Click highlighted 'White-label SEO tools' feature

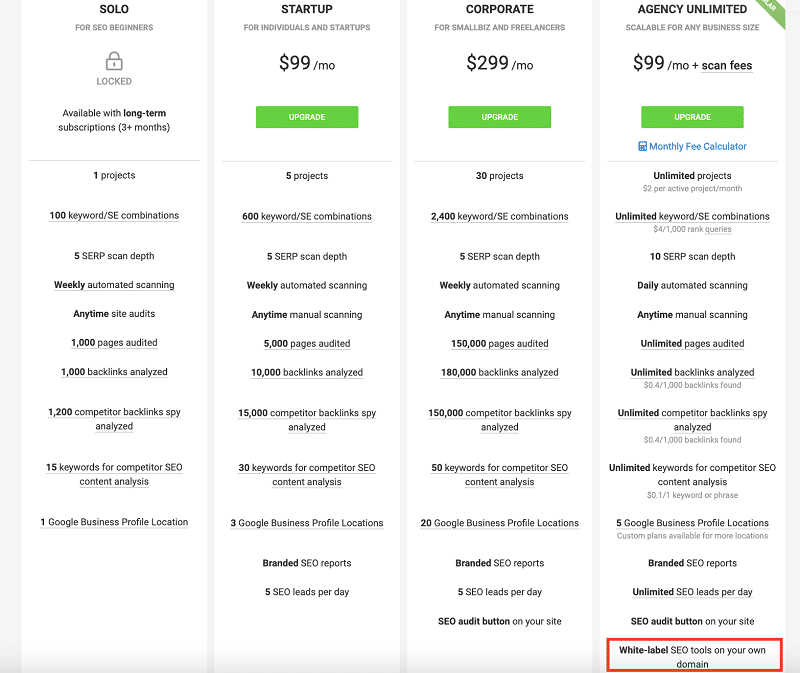[x=694, y=655]
